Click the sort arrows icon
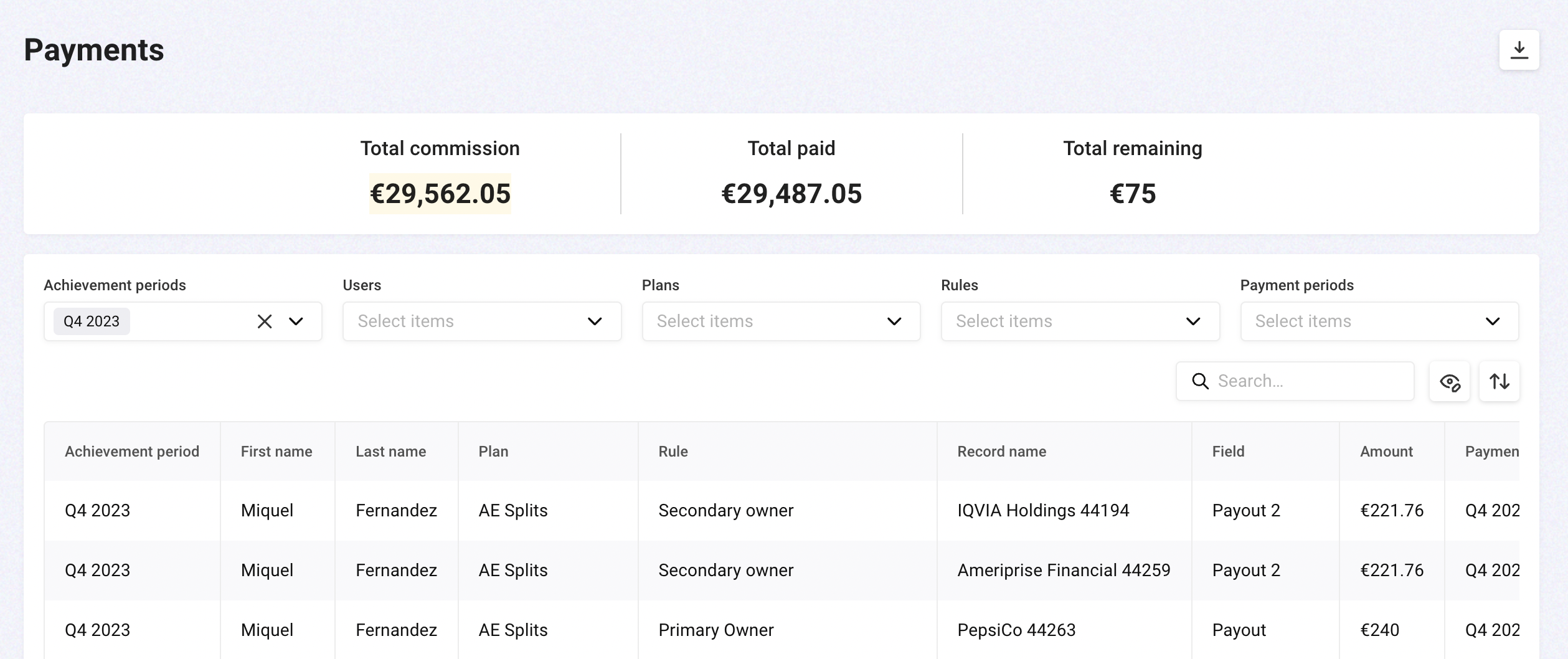Image resolution: width=1568 pixels, height=659 pixels. [1499, 381]
